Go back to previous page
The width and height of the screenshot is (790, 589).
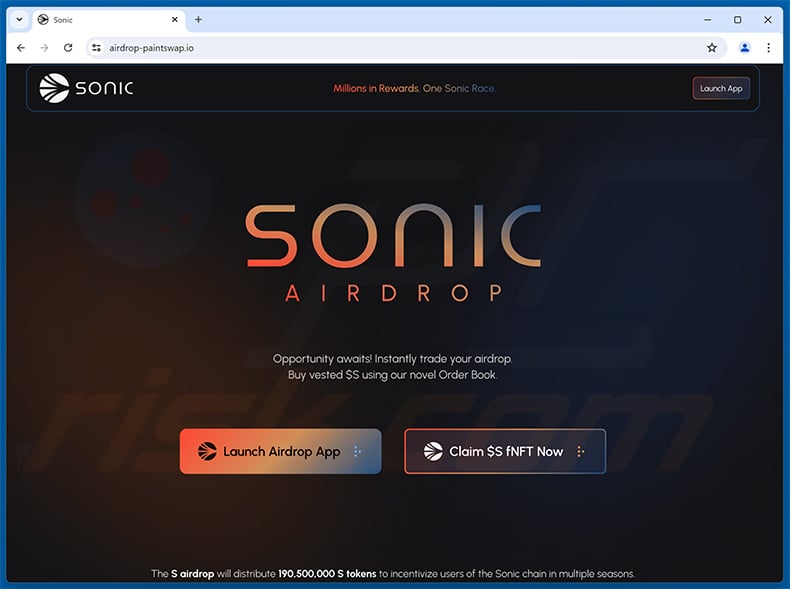click(x=21, y=48)
